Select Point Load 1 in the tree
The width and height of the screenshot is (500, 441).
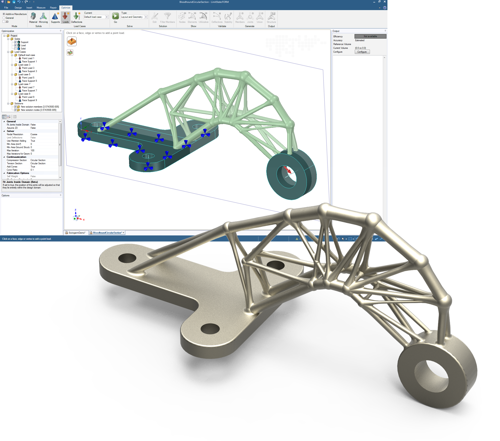coord(28,58)
